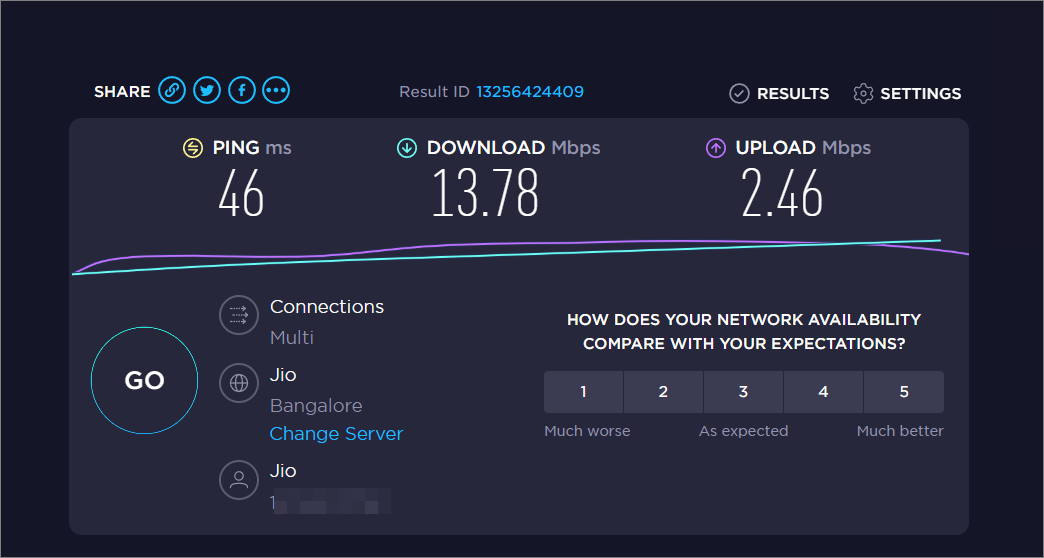Screen dimensions: 1044x558
Task: Click the ping icon next to PING
Action: pyautogui.click(x=192, y=148)
